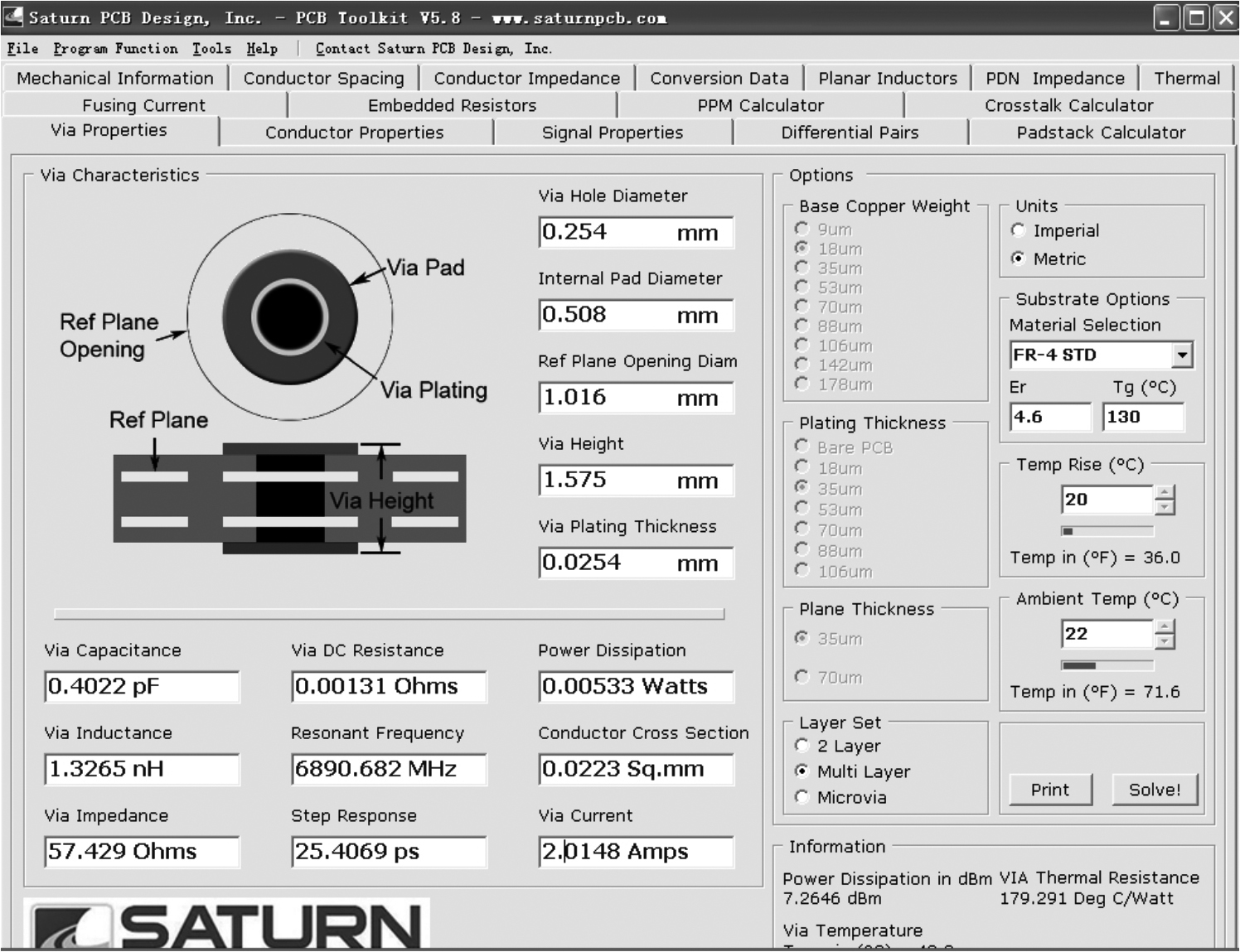Open the Tools menu
The image size is (1240, 952).
211,49
